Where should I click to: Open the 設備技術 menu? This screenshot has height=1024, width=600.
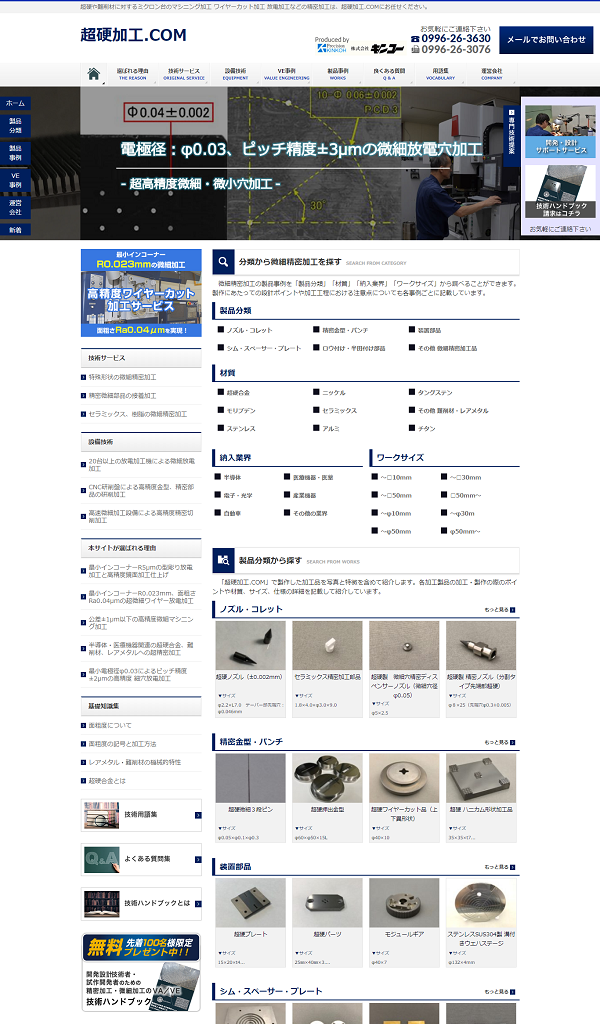(236, 74)
